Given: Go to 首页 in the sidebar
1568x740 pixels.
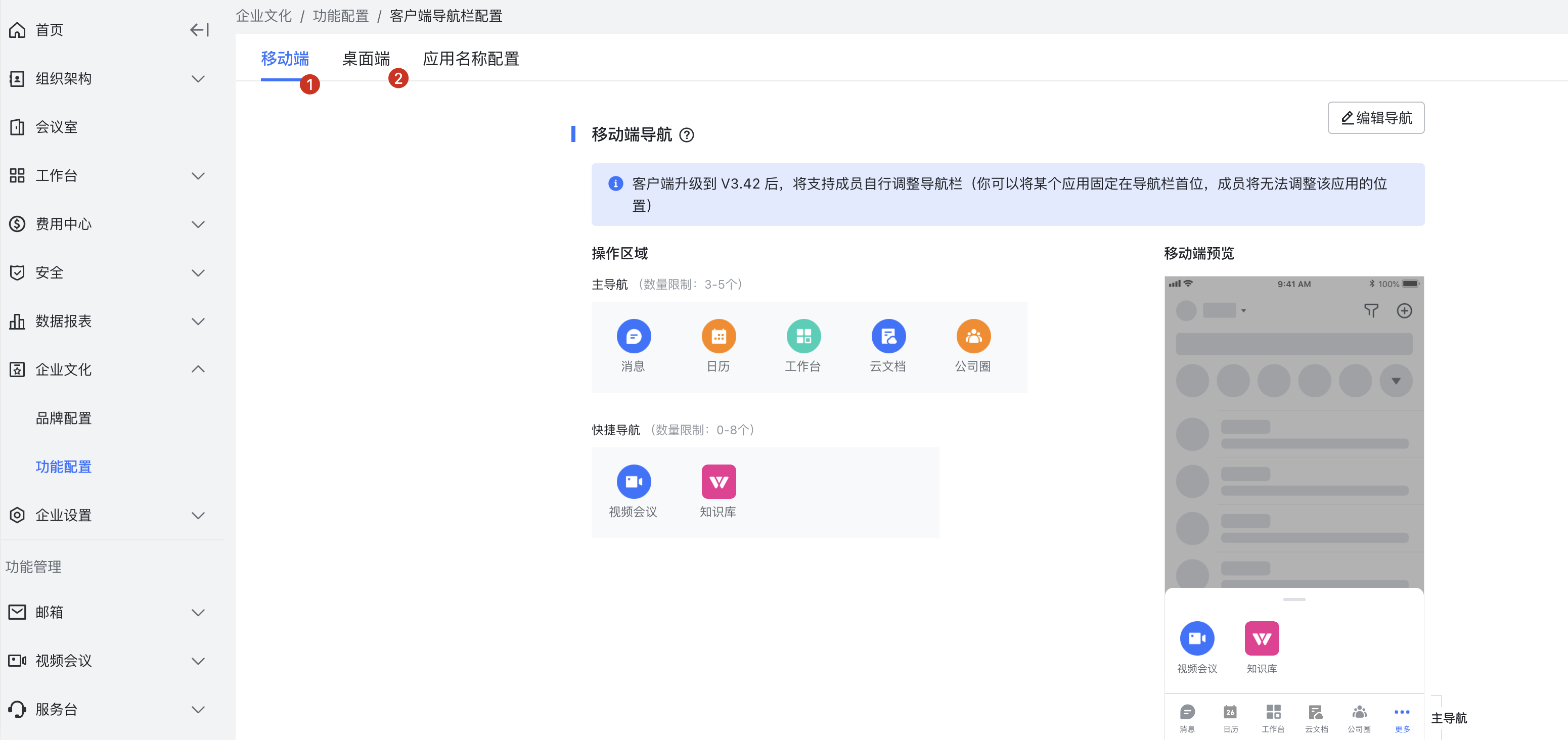Looking at the screenshot, I should (50, 30).
